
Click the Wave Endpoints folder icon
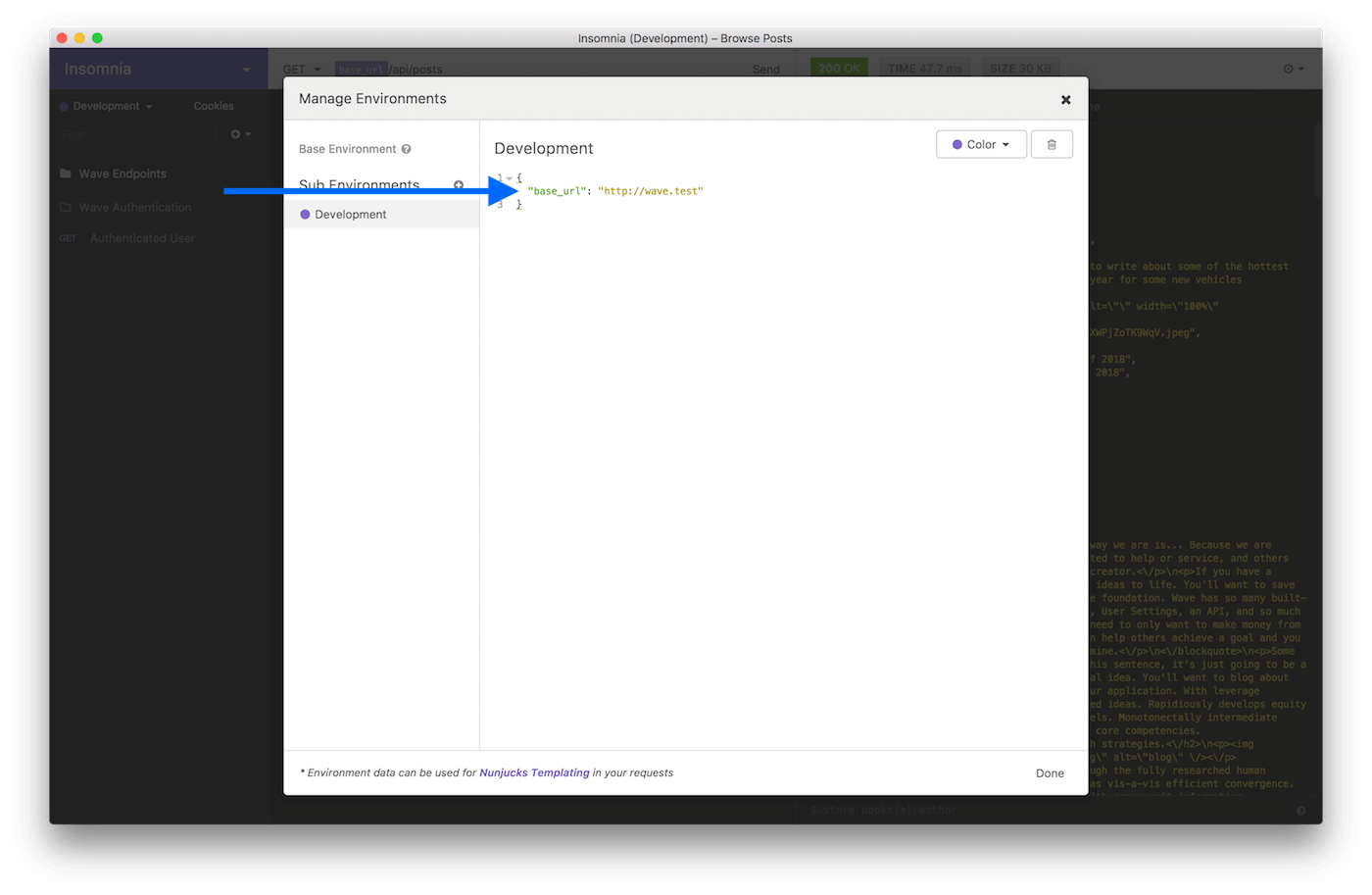[66, 174]
